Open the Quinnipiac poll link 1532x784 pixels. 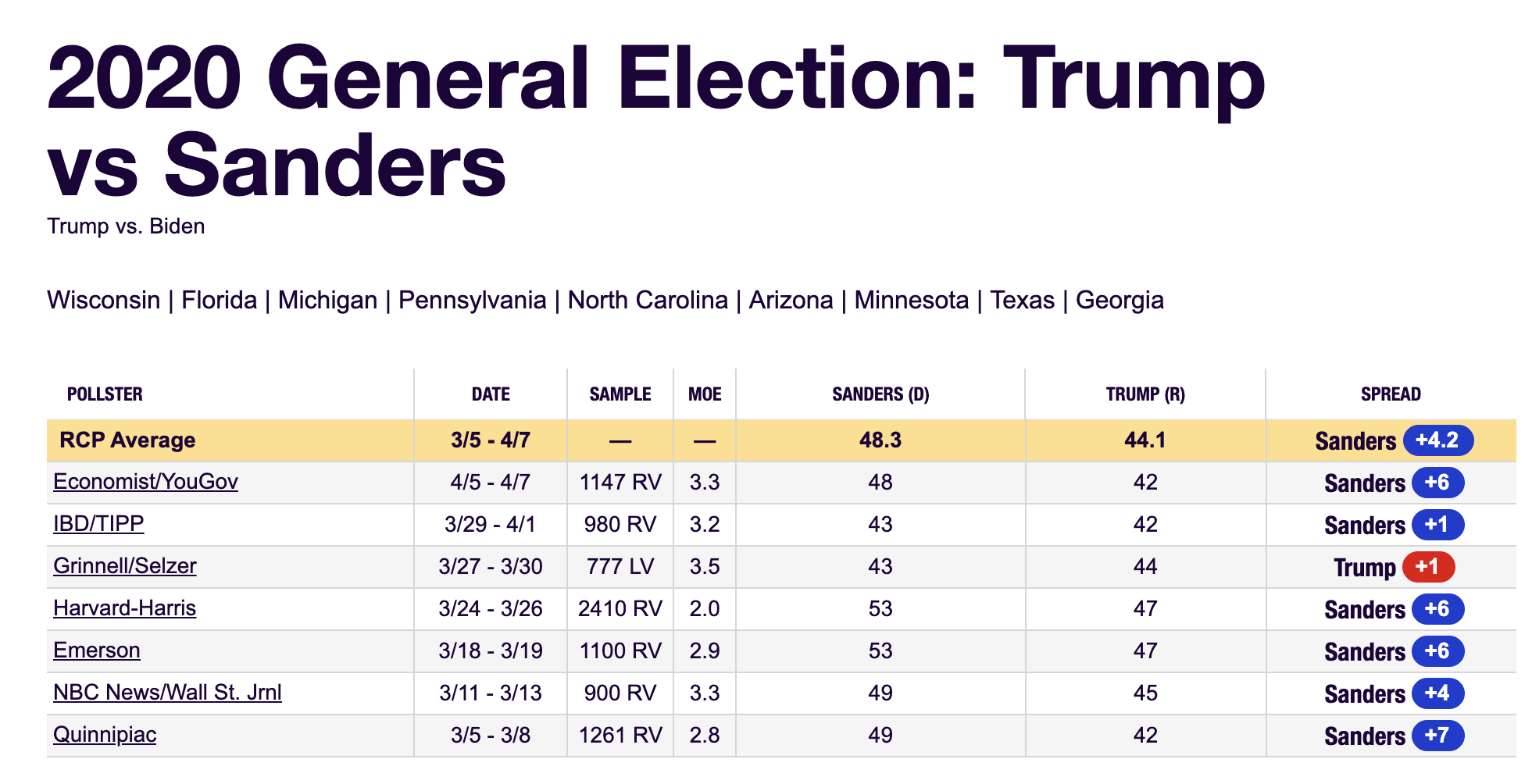point(105,735)
